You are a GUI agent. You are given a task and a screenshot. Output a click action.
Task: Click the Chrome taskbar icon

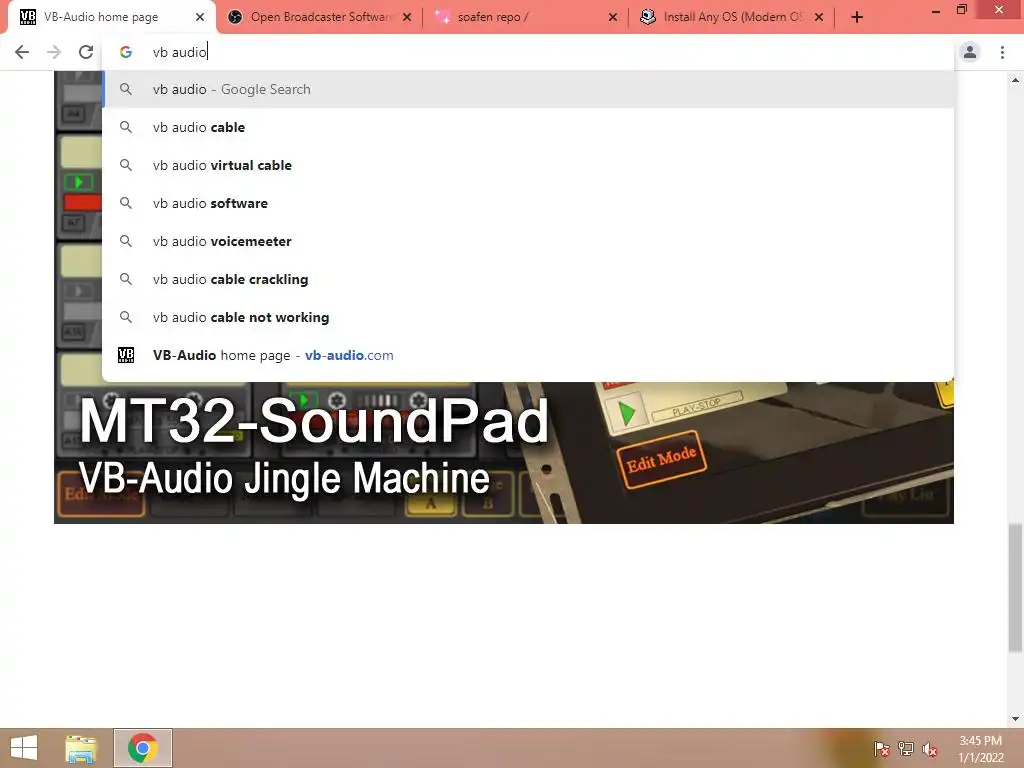(142, 748)
